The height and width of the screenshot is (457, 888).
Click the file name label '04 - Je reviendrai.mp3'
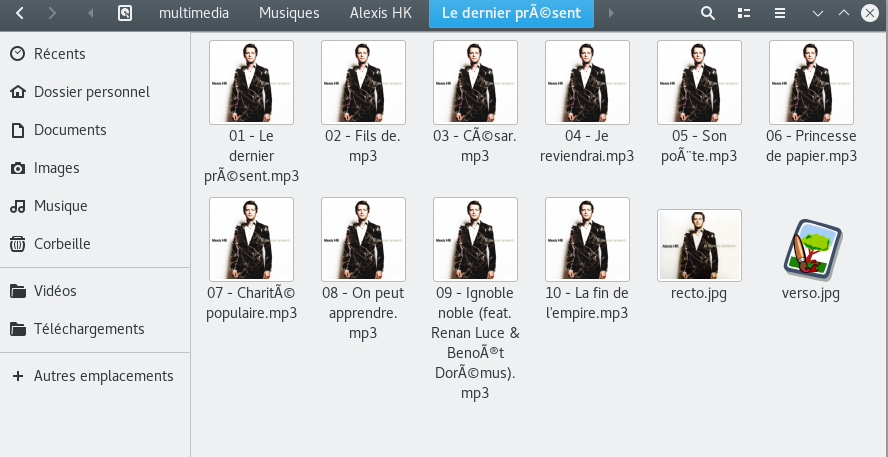coord(587,146)
